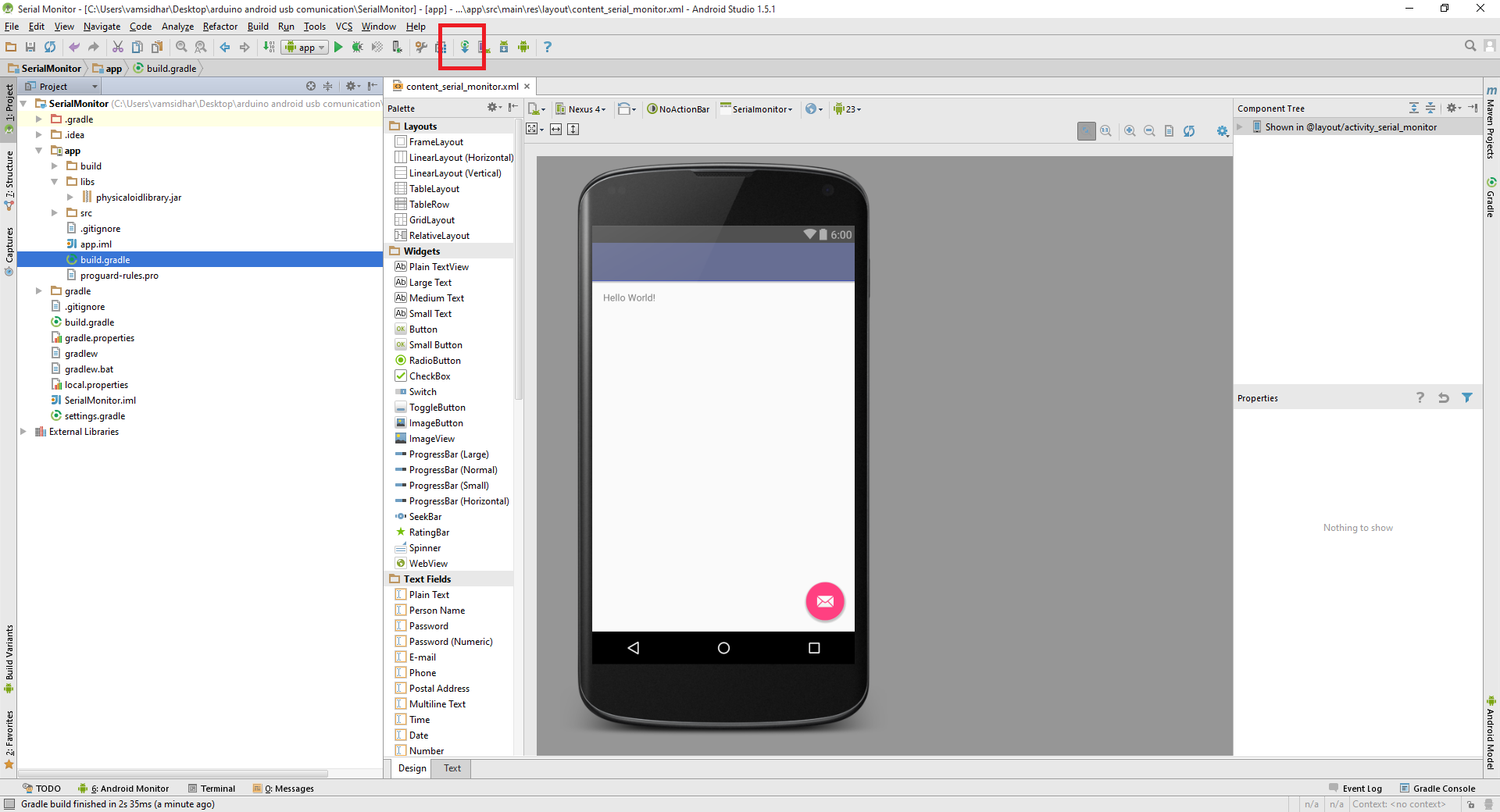The width and height of the screenshot is (1500, 812).
Task: Click the Open folder toolbar icon
Action: (x=11, y=47)
